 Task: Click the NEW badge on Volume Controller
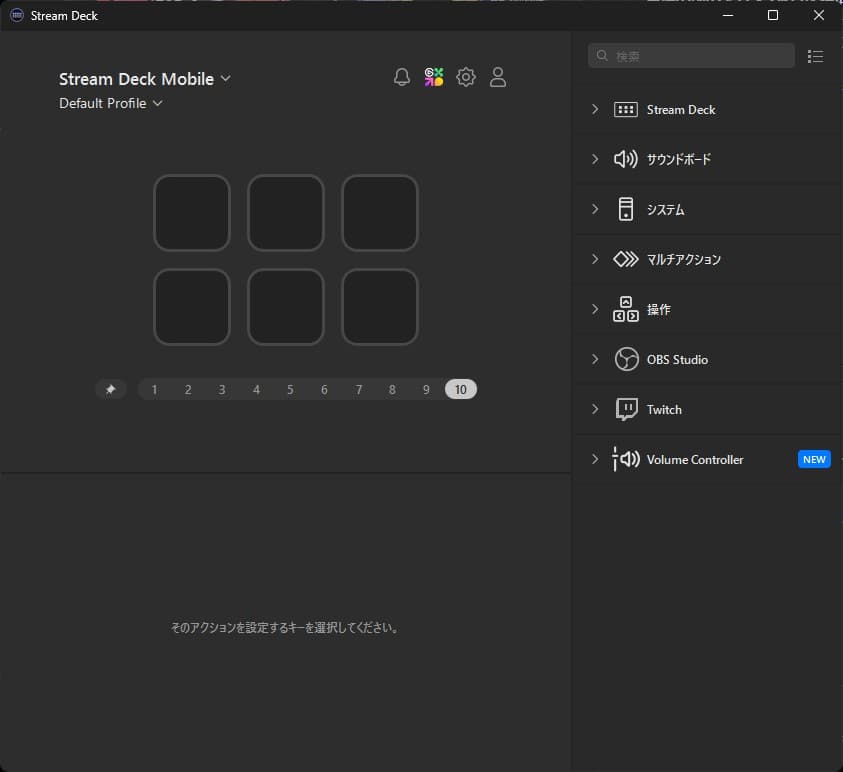814,459
